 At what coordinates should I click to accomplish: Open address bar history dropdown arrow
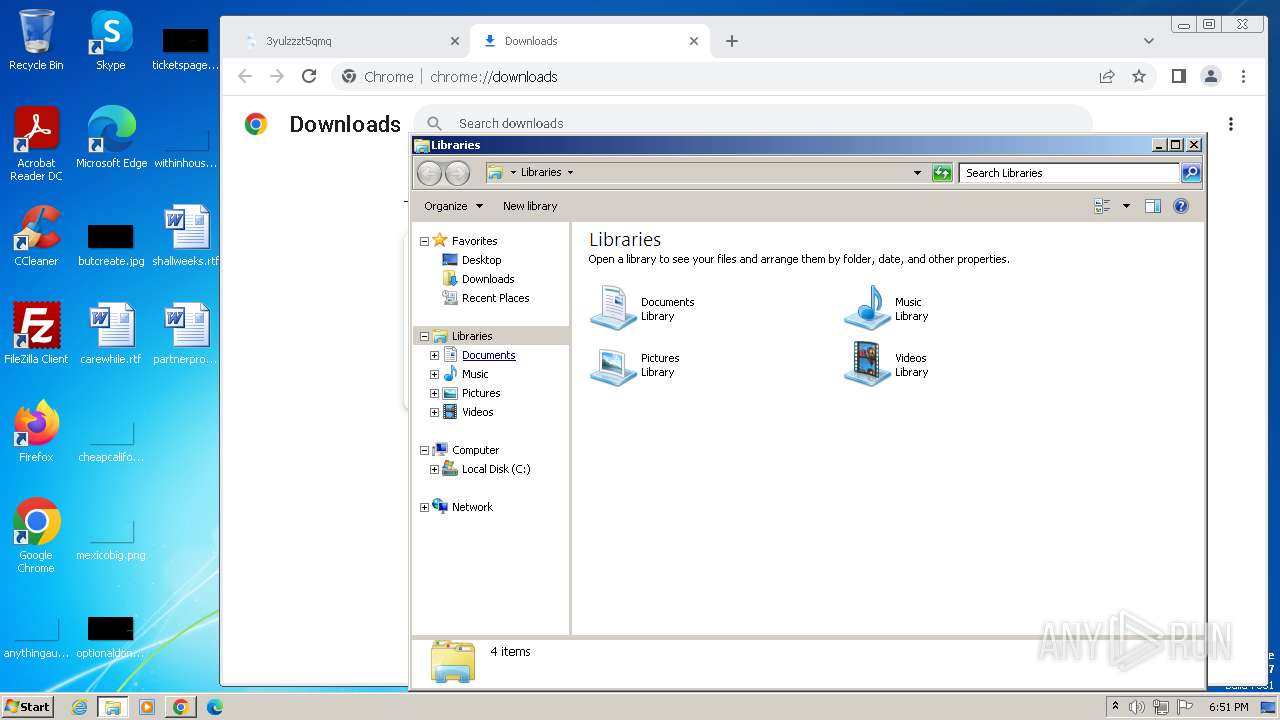click(917, 173)
